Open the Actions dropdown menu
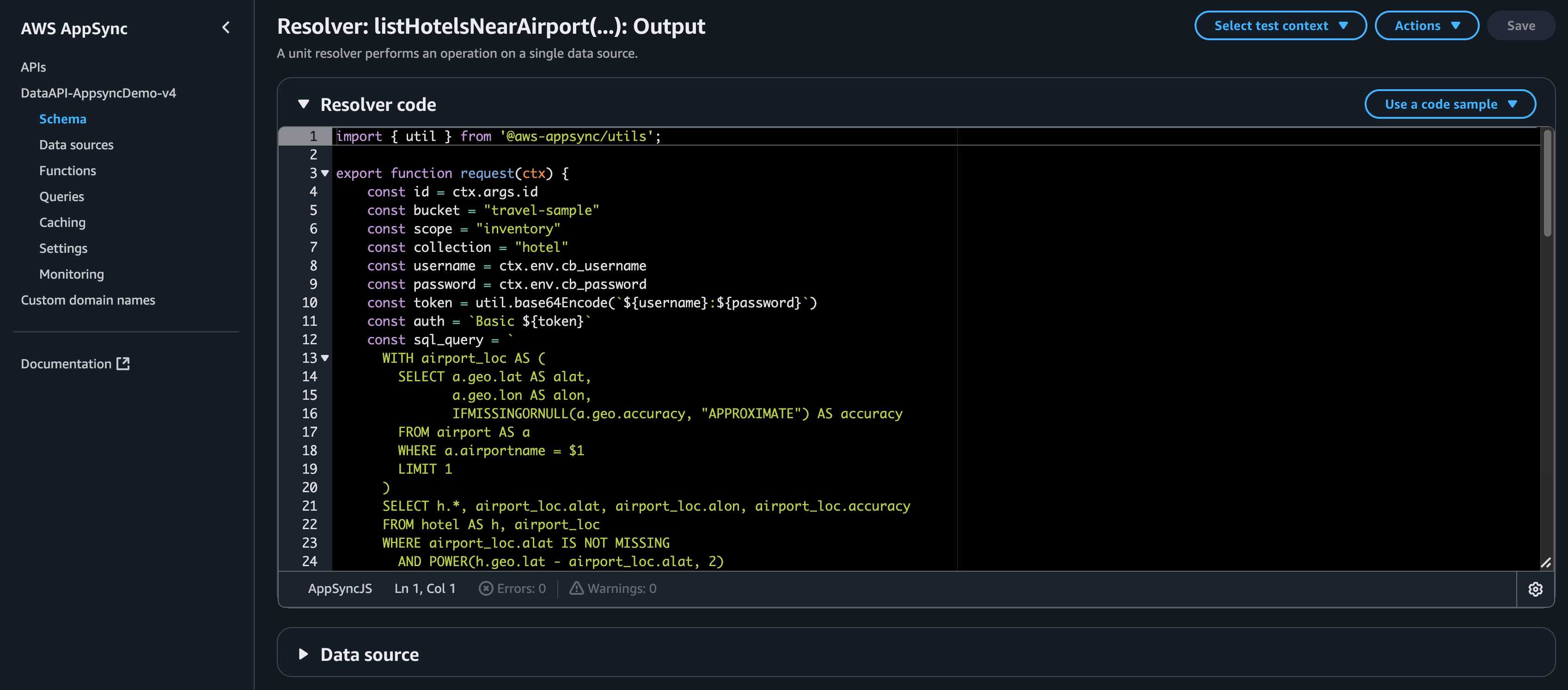Image resolution: width=1568 pixels, height=690 pixels. click(1426, 25)
